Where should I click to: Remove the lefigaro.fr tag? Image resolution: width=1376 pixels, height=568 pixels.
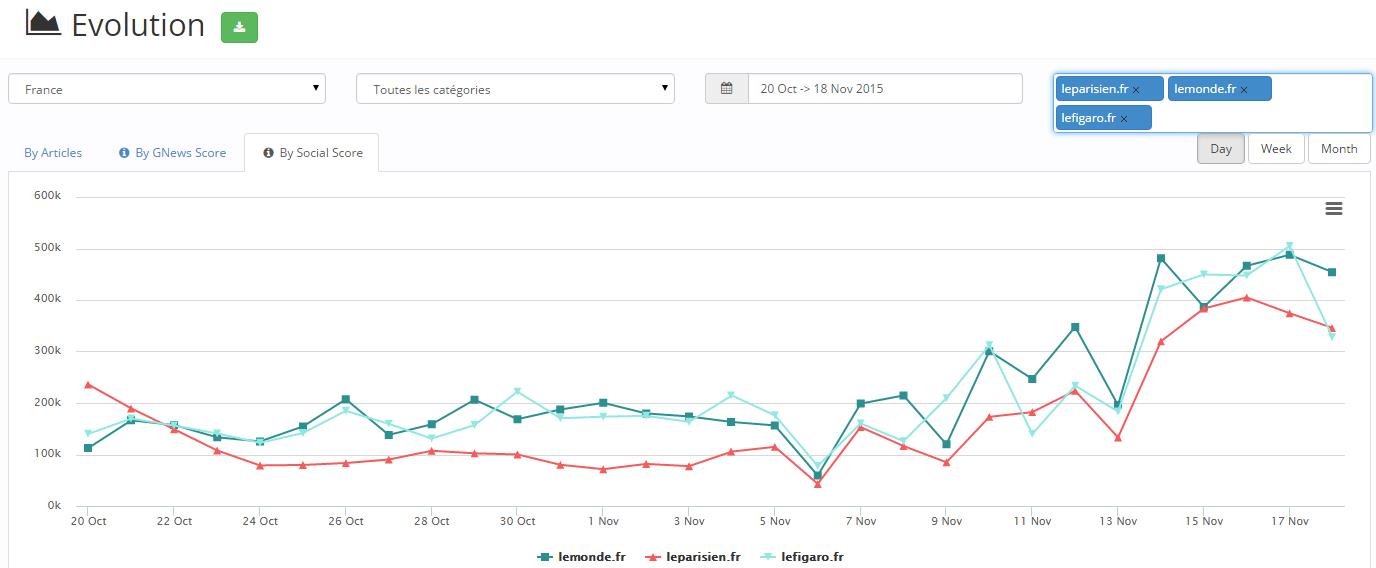tap(1124, 119)
